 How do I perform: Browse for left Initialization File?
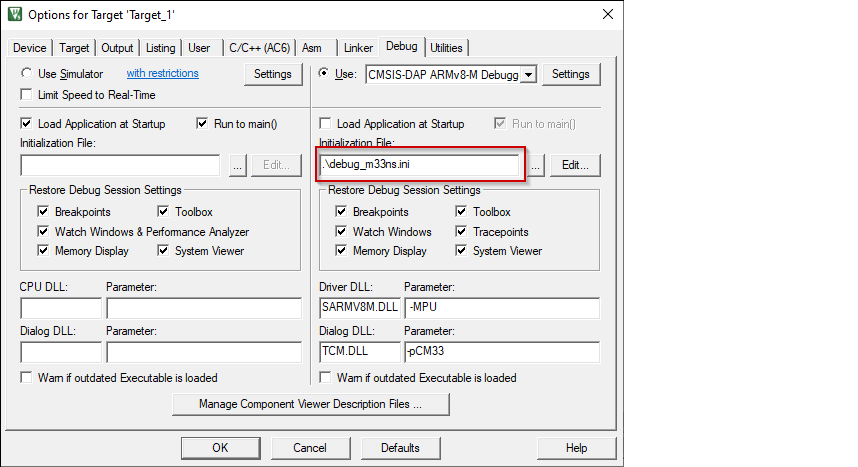click(237, 166)
